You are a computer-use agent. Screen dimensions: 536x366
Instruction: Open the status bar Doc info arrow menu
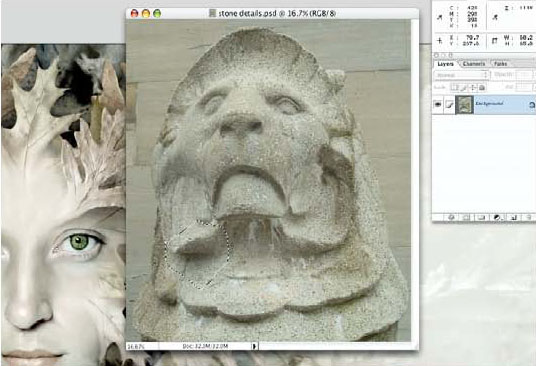(254, 346)
